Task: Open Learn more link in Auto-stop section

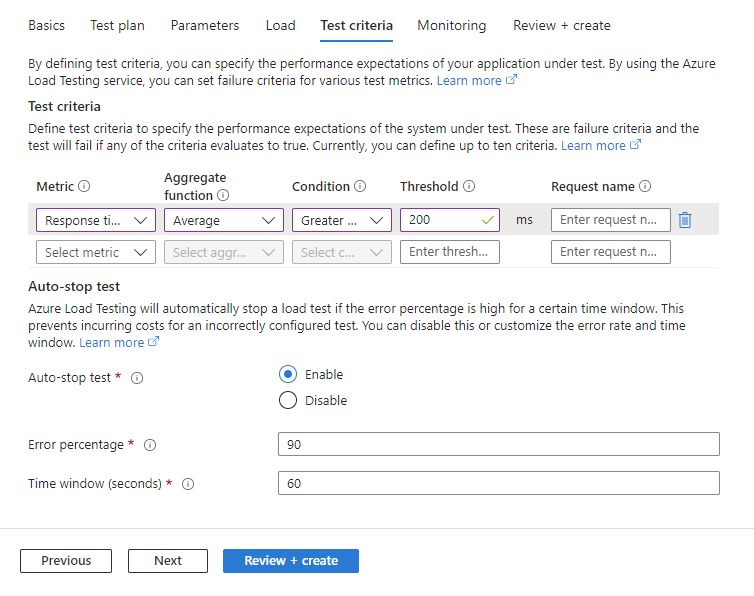Action: point(112,343)
